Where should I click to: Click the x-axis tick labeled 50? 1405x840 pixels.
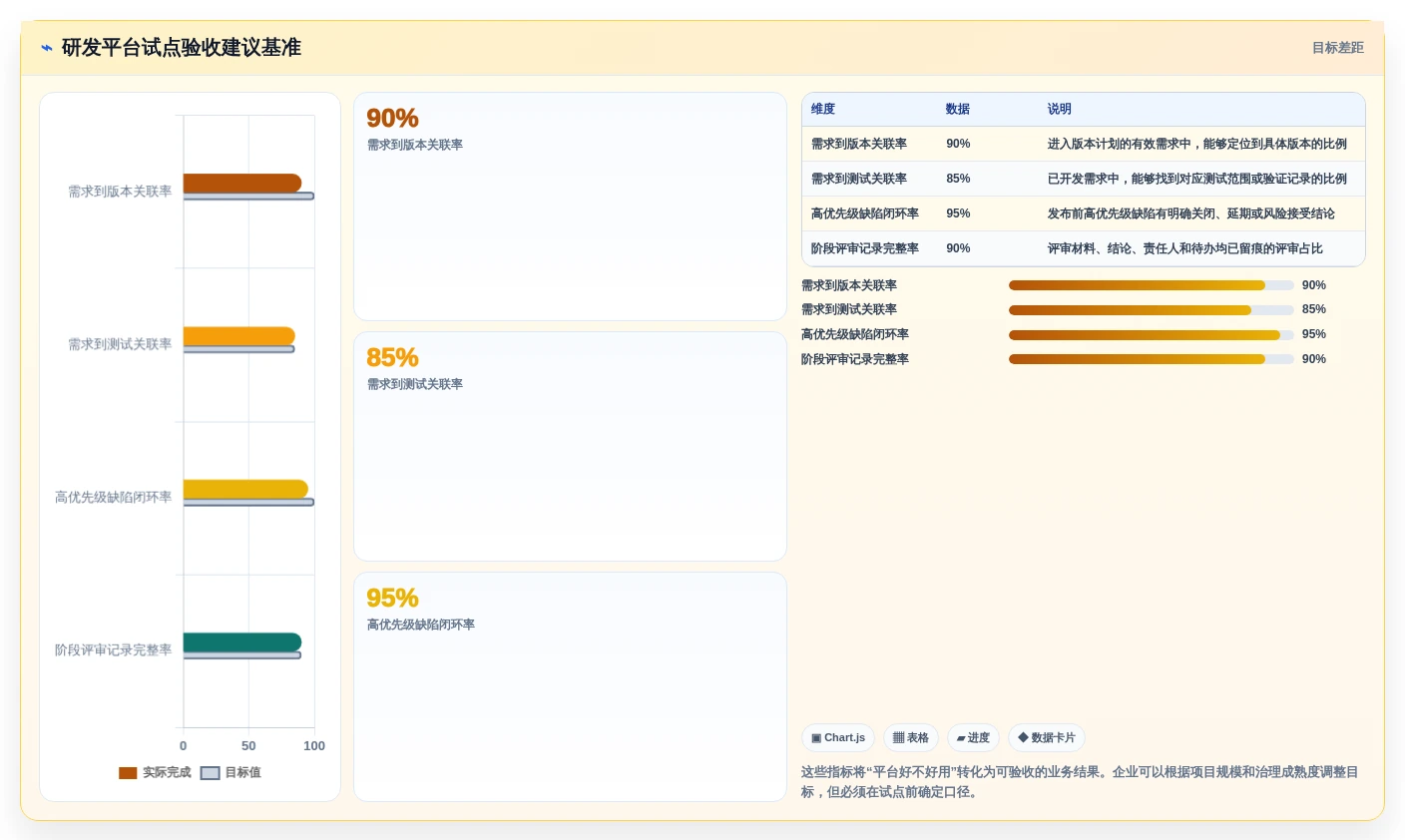tap(248, 746)
